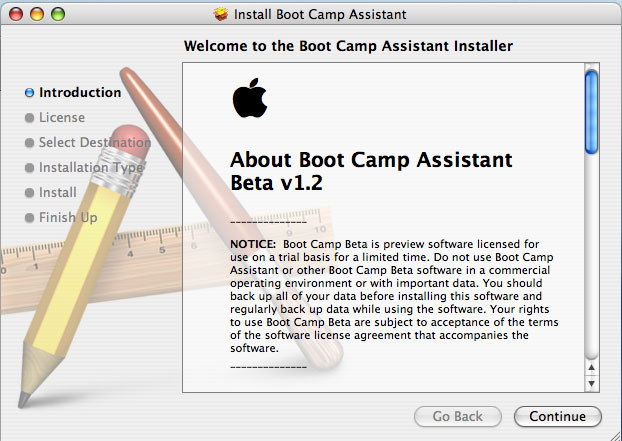Click the scroll up arrow
The height and width of the screenshot is (441, 622).
click(x=591, y=367)
